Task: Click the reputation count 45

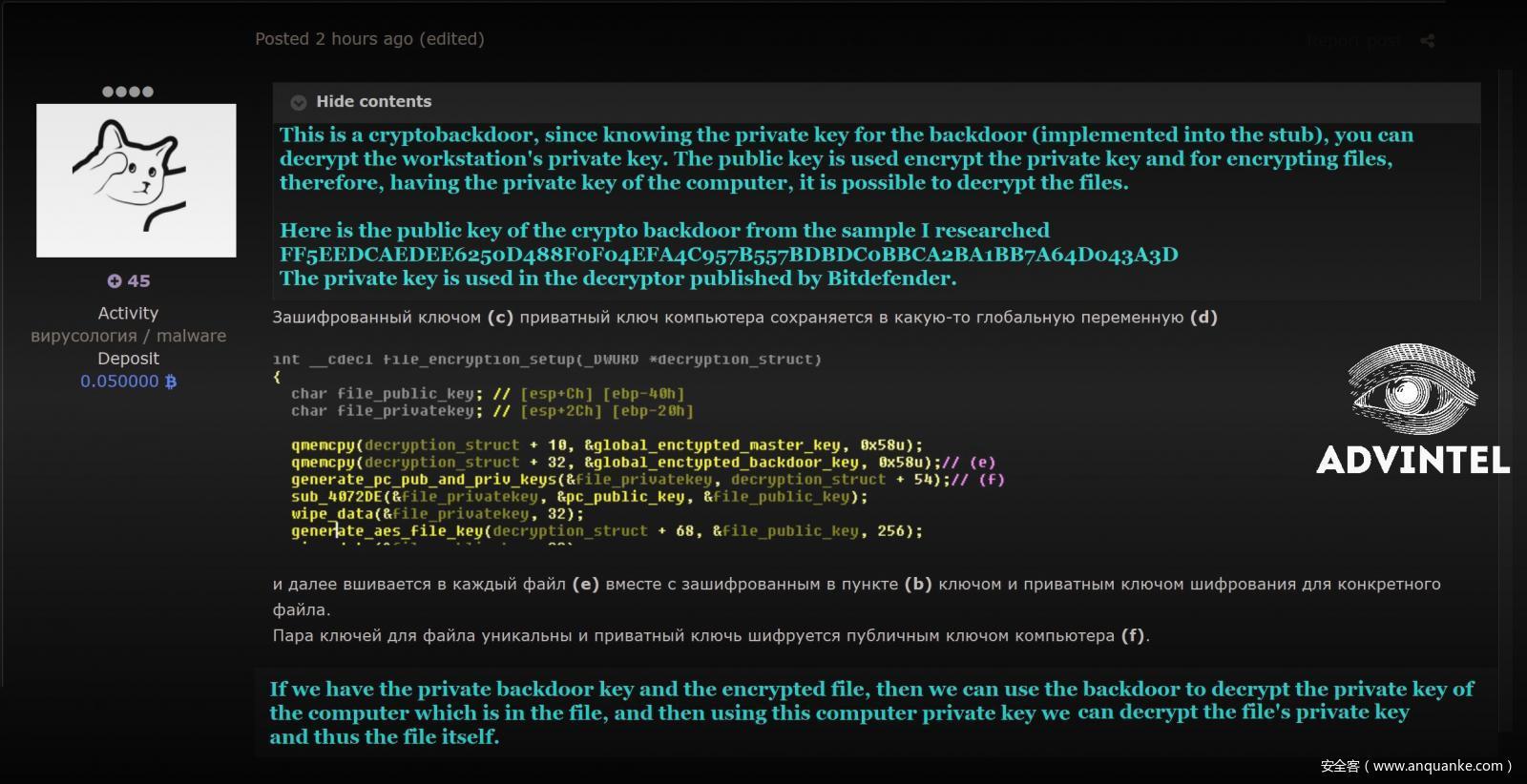Action: (139, 281)
